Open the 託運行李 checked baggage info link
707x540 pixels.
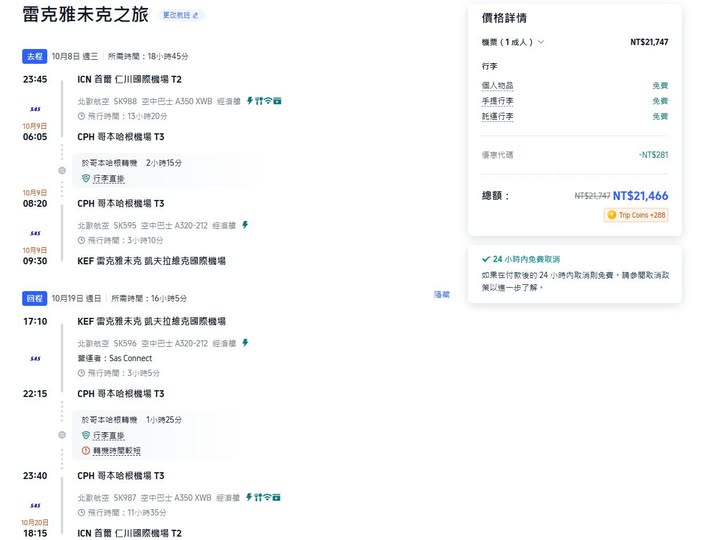click(x=497, y=116)
